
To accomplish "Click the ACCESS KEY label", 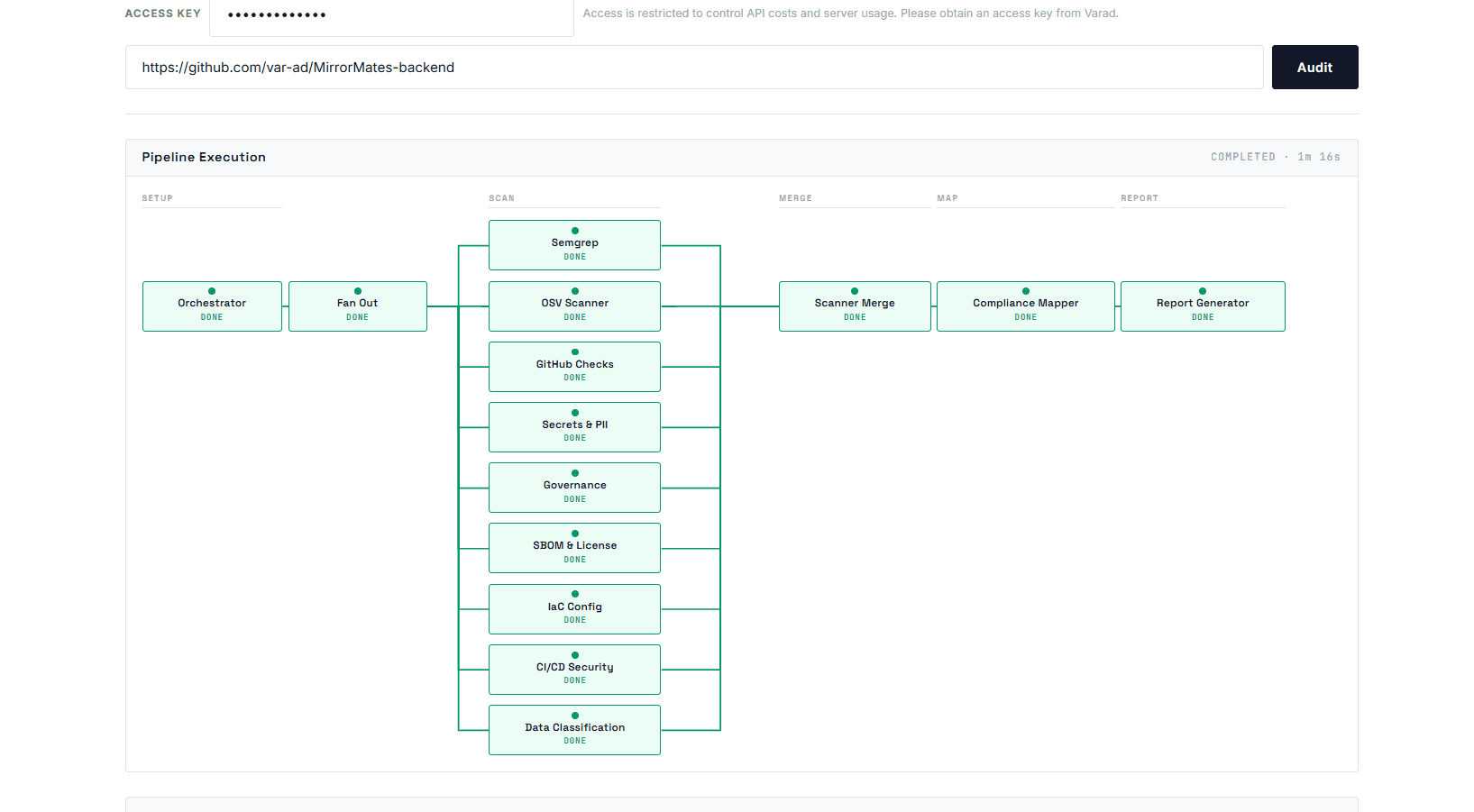I will pos(163,14).
